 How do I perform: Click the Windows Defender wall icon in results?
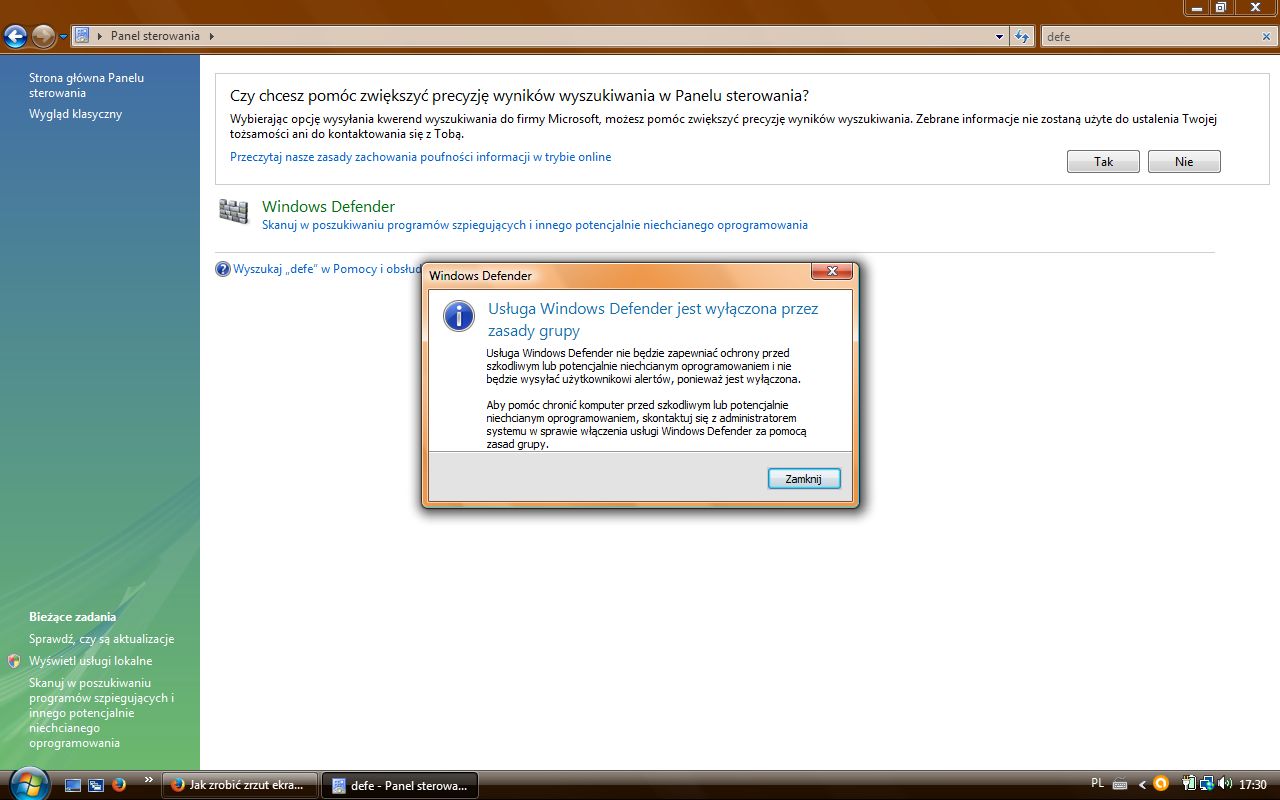(233, 212)
